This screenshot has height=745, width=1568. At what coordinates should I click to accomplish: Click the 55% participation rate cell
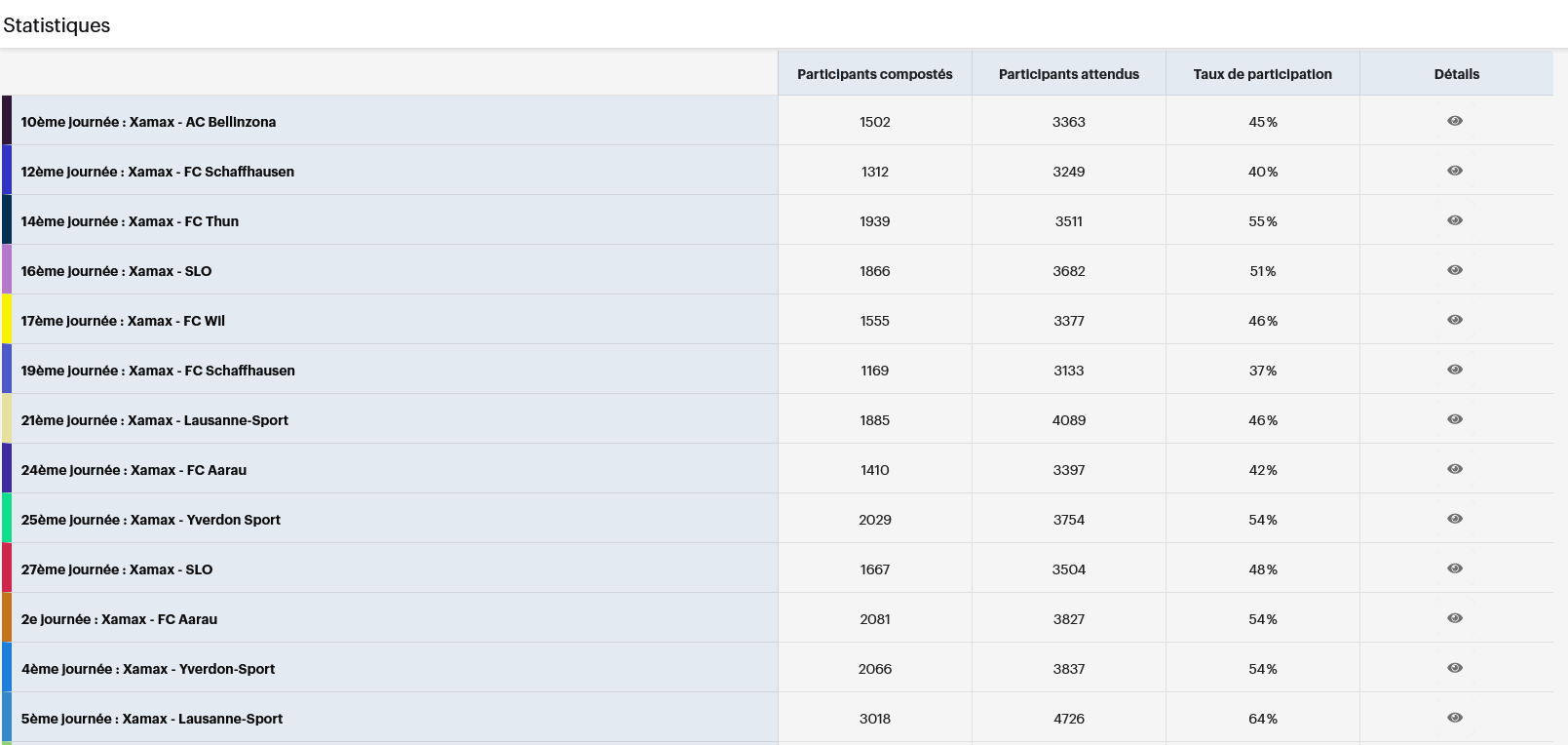pos(1263,221)
